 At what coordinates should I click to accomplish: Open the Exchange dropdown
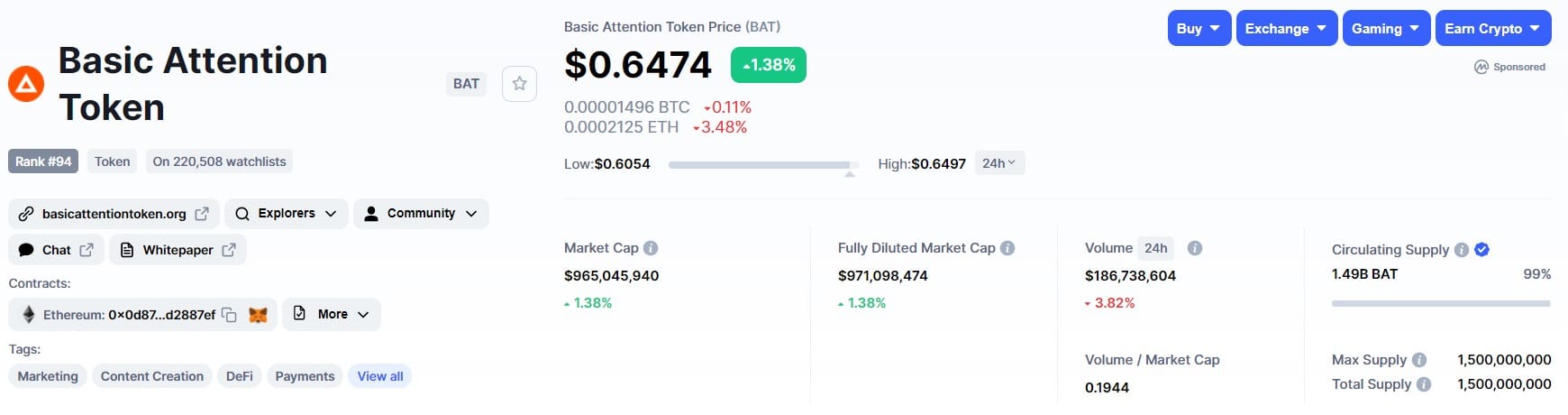point(1286,28)
